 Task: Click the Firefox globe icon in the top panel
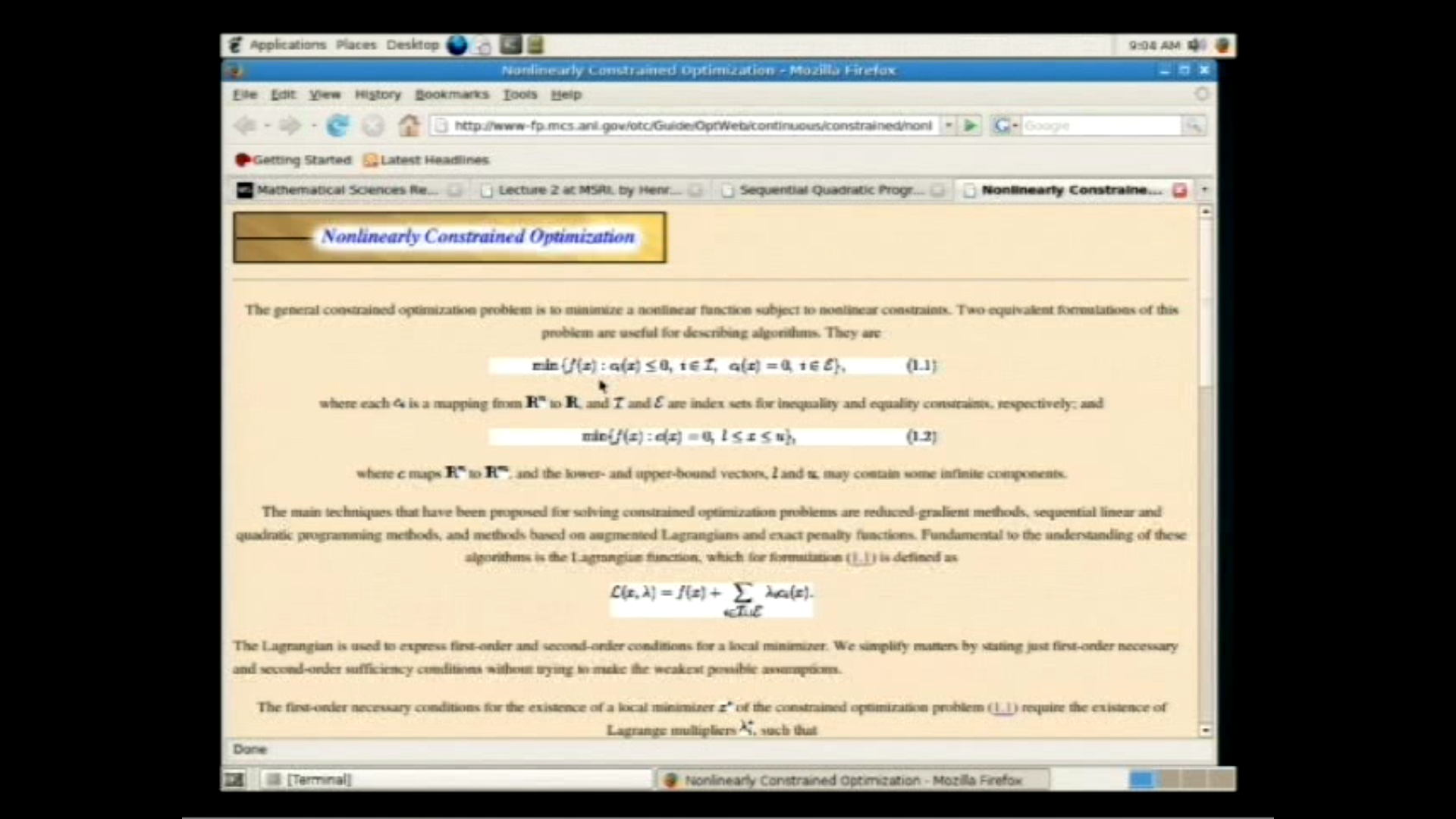pyautogui.click(x=457, y=45)
